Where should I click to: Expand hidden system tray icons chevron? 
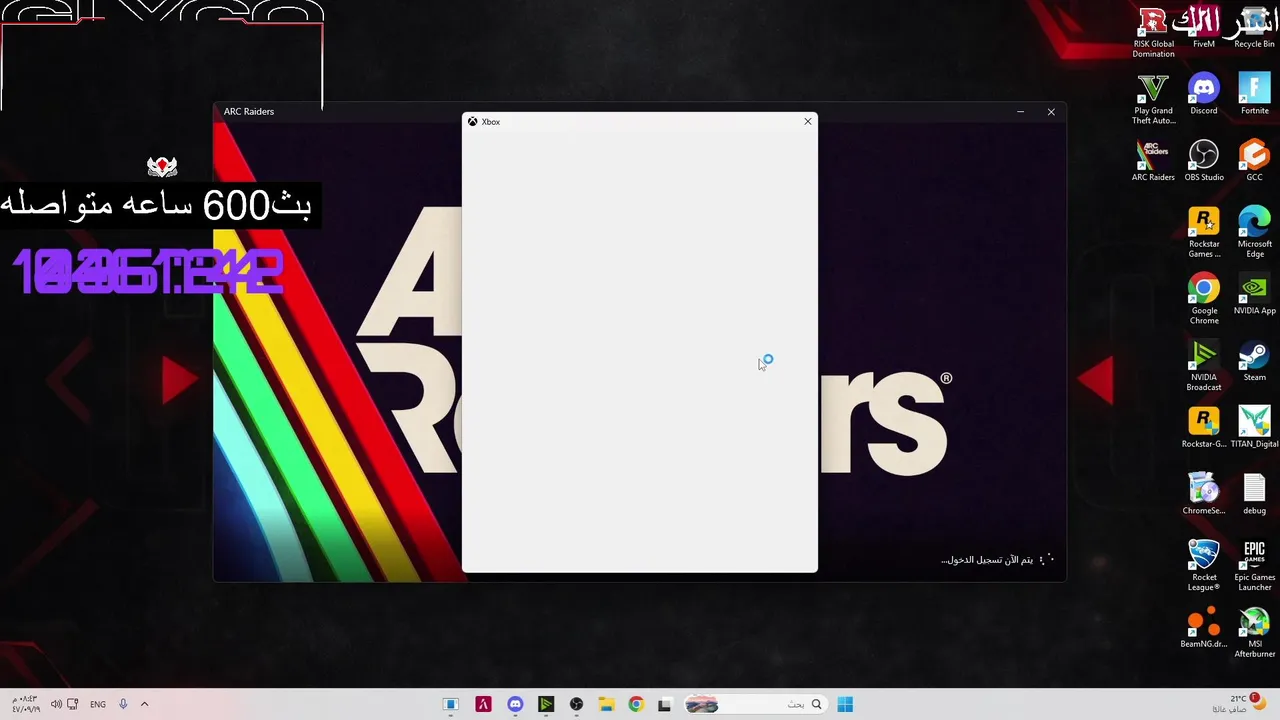(x=144, y=704)
